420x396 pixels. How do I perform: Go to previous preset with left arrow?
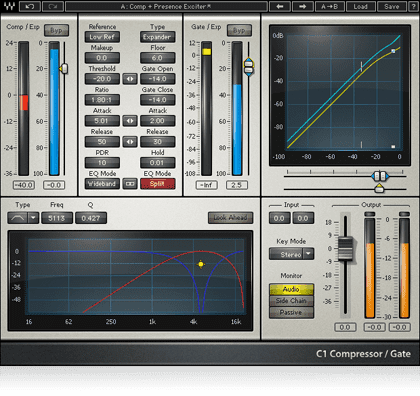coord(279,6)
